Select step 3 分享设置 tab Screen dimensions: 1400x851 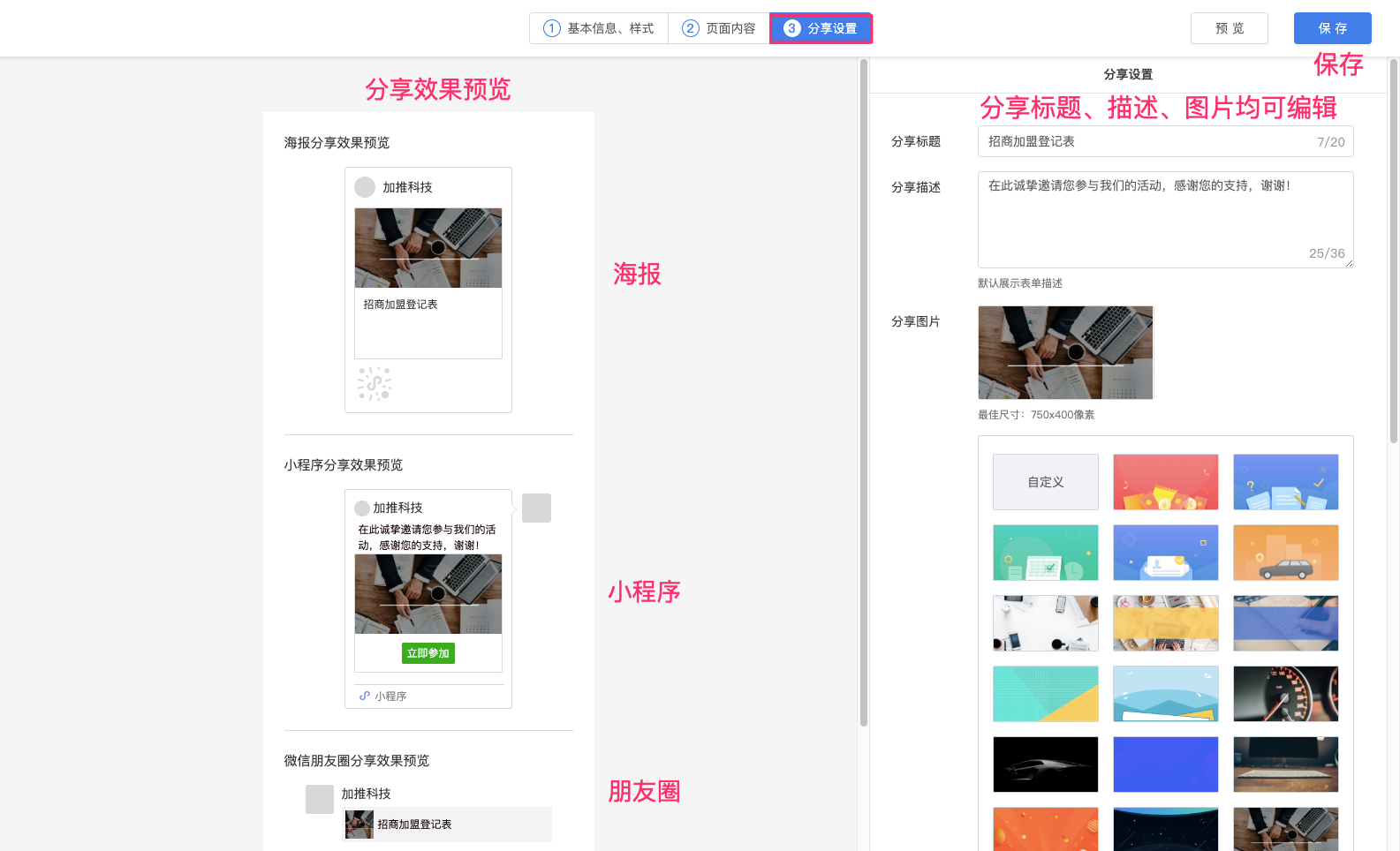pos(821,28)
